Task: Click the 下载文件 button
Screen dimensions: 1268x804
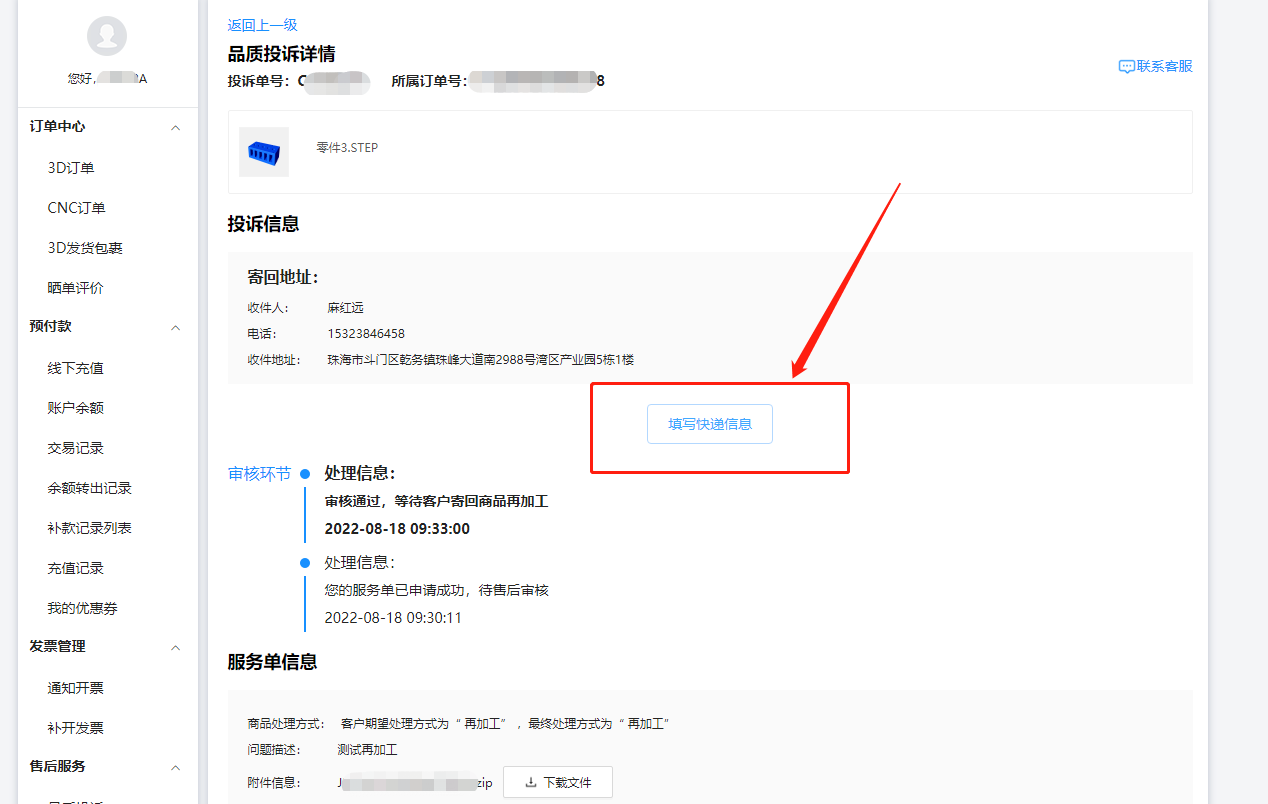Action: [558, 782]
